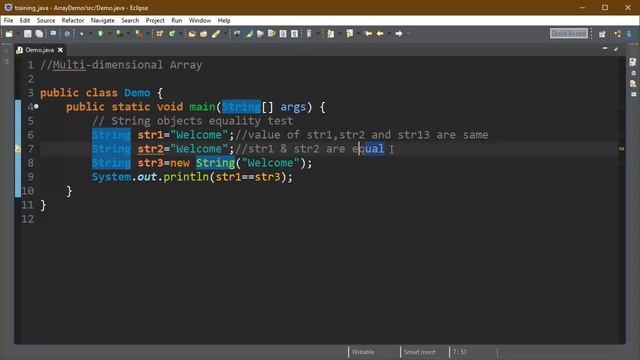Save the current file with Save icon

pyautogui.click(x=27, y=34)
